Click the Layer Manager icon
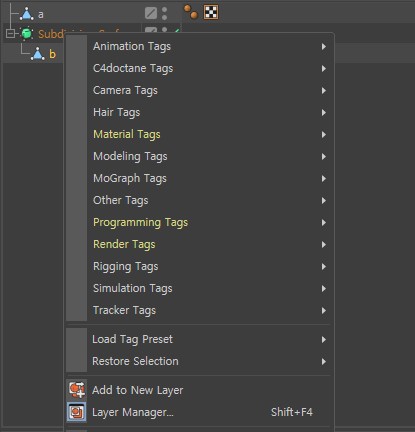The height and width of the screenshot is (432, 415). (77, 412)
